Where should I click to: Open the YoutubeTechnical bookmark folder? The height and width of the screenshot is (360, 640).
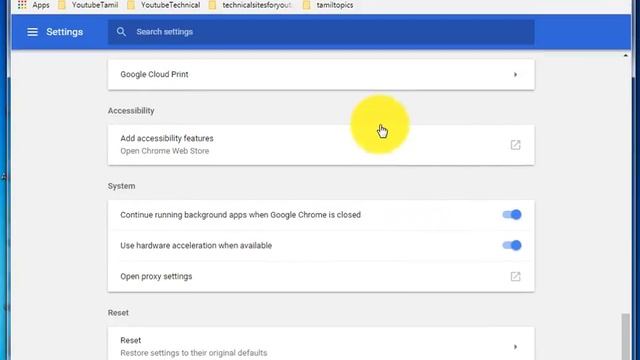pyautogui.click(x=164, y=5)
